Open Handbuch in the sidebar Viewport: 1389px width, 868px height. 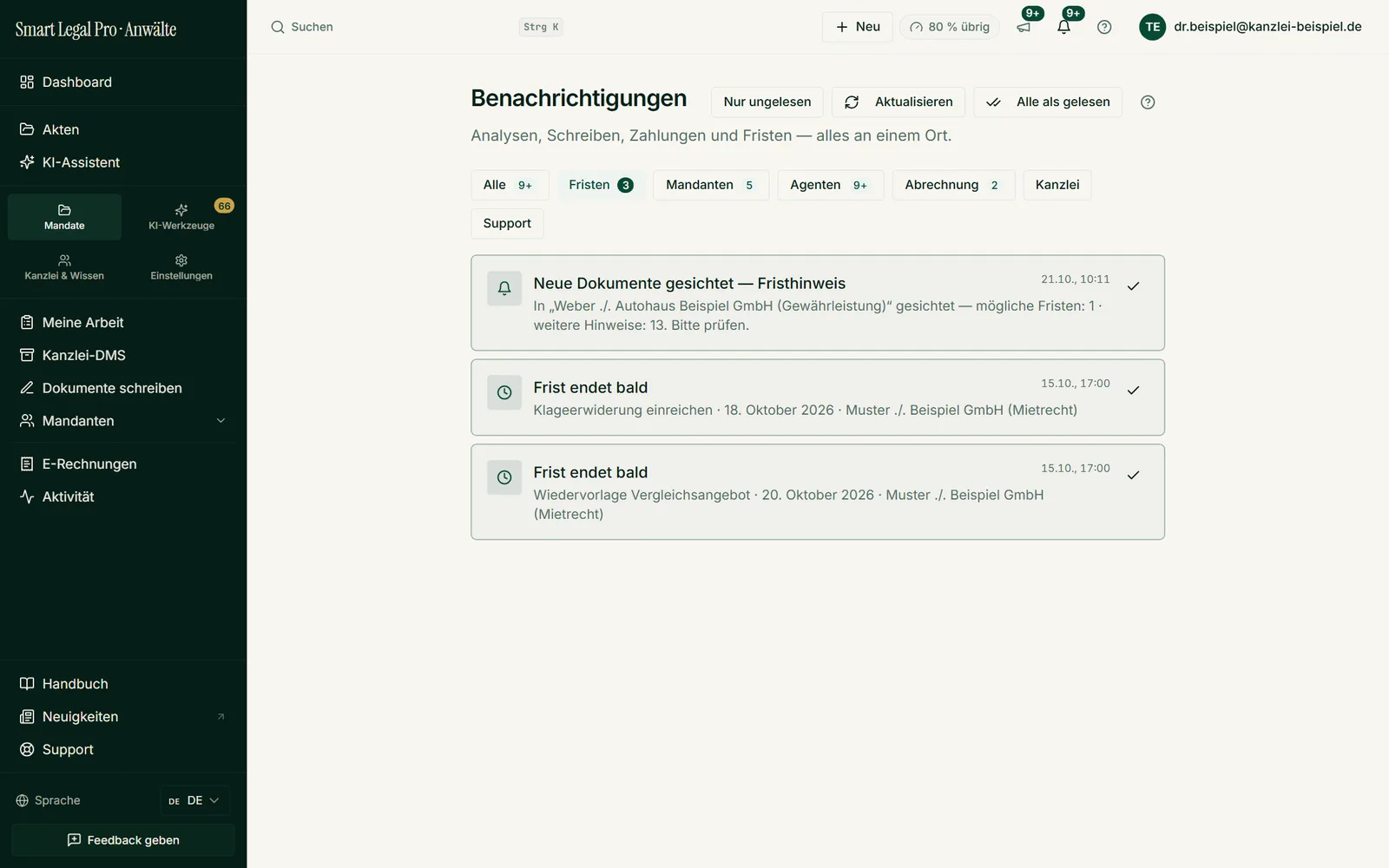(x=123, y=684)
